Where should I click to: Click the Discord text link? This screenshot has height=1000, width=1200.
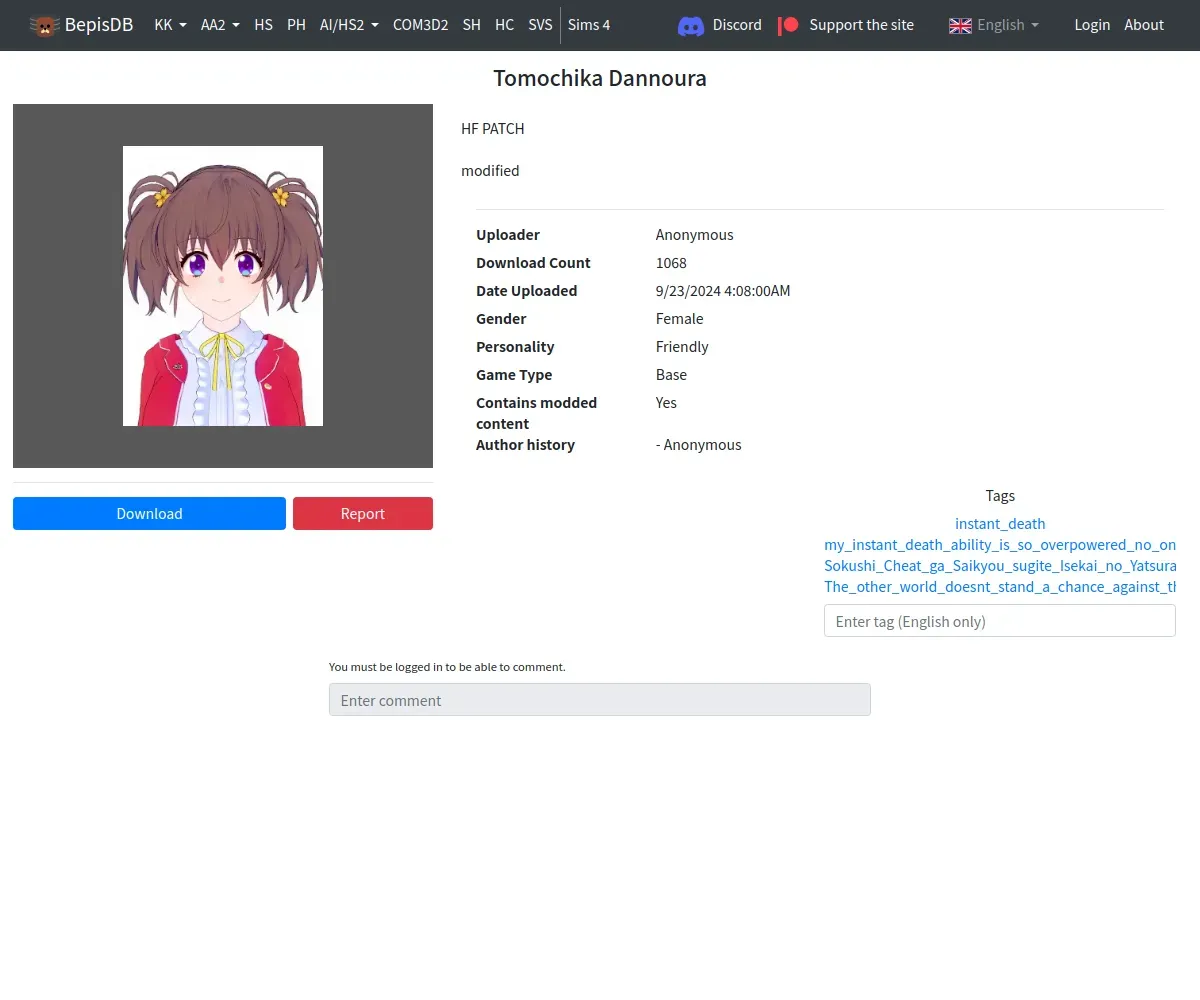click(x=737, y=25)
